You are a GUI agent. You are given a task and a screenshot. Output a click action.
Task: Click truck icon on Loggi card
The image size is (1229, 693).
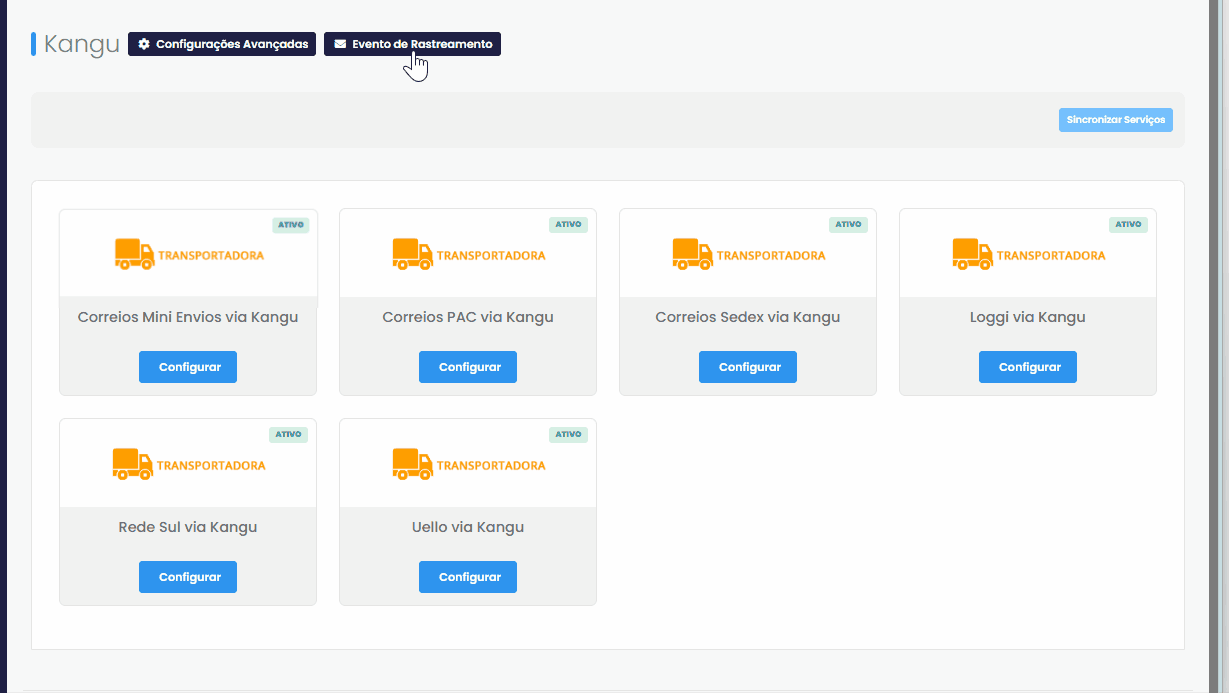pos(973,254)
